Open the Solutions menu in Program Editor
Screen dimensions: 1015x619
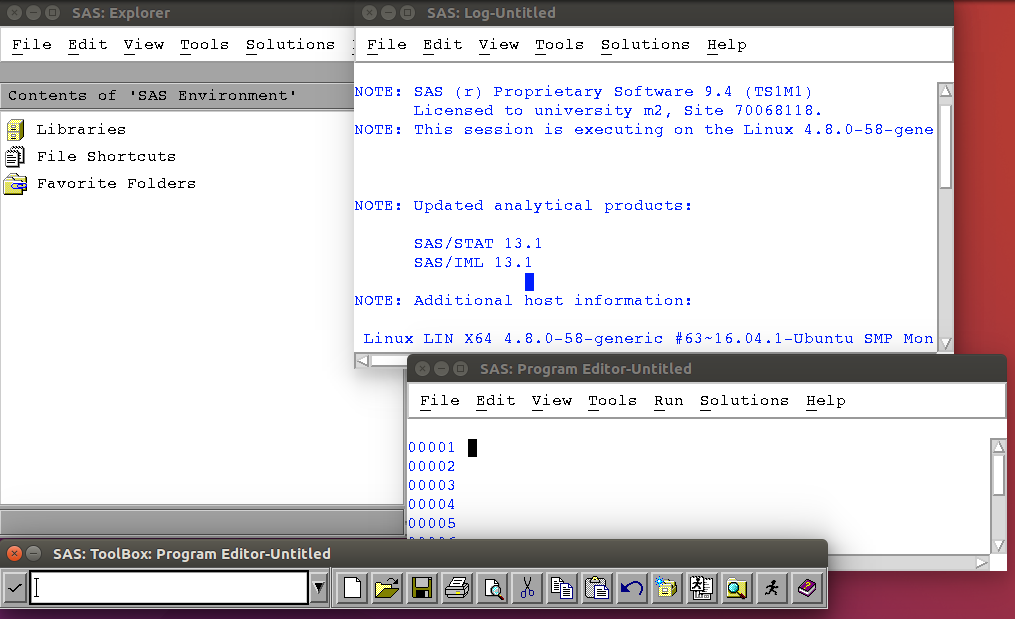(x=744, y=401)
